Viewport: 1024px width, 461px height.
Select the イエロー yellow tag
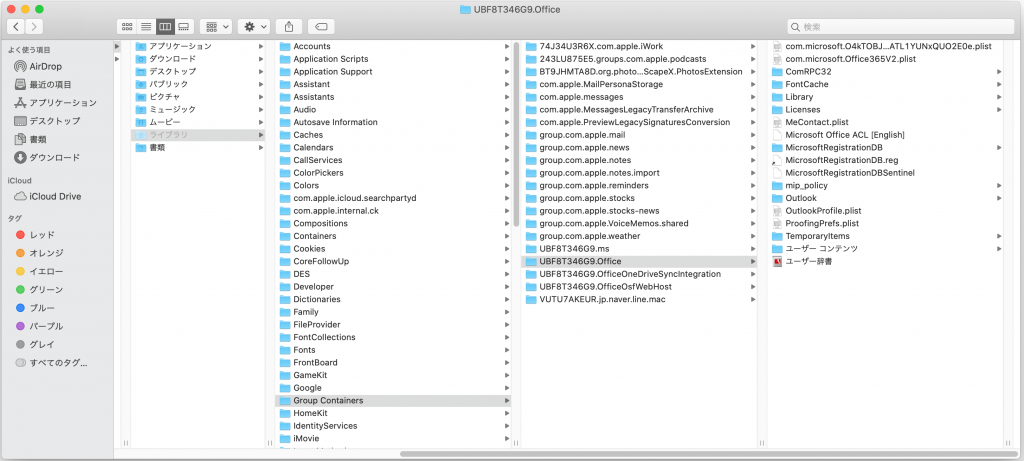pos(39,271)
